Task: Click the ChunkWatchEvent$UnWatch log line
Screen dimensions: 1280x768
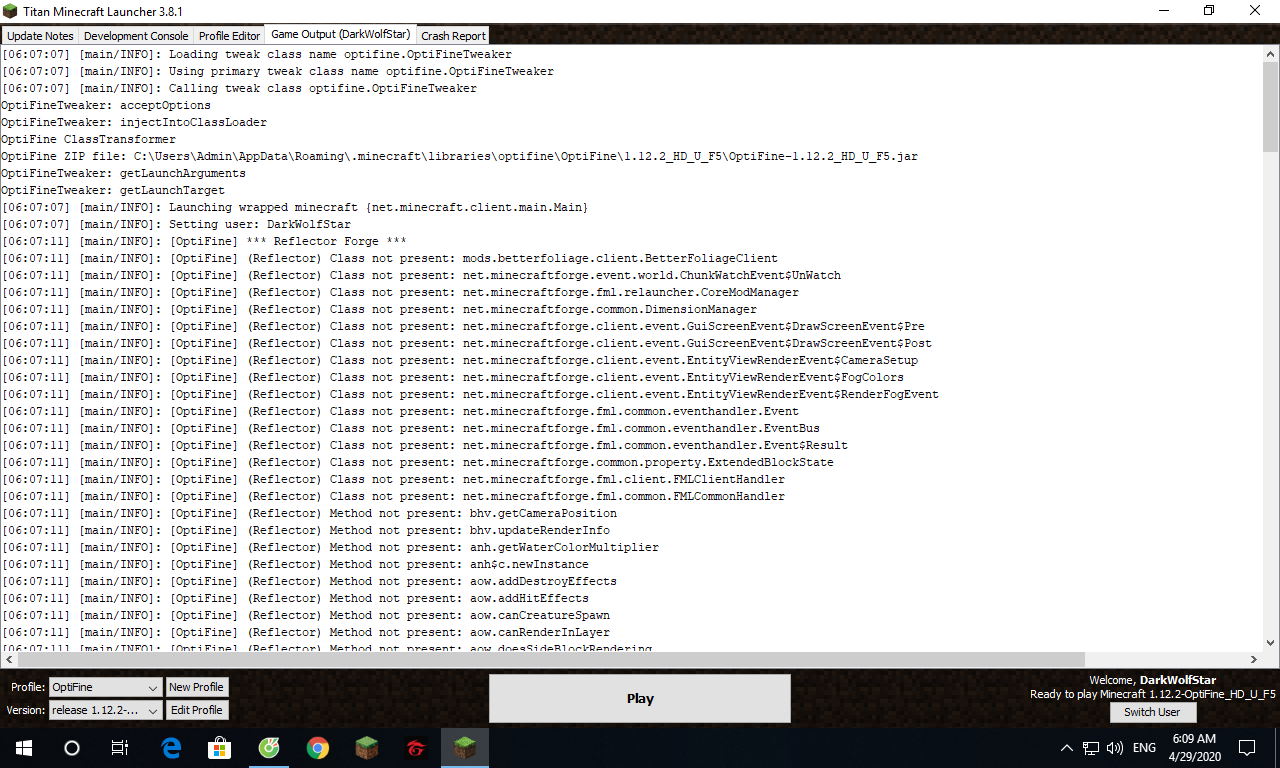Action: (421, 275)
